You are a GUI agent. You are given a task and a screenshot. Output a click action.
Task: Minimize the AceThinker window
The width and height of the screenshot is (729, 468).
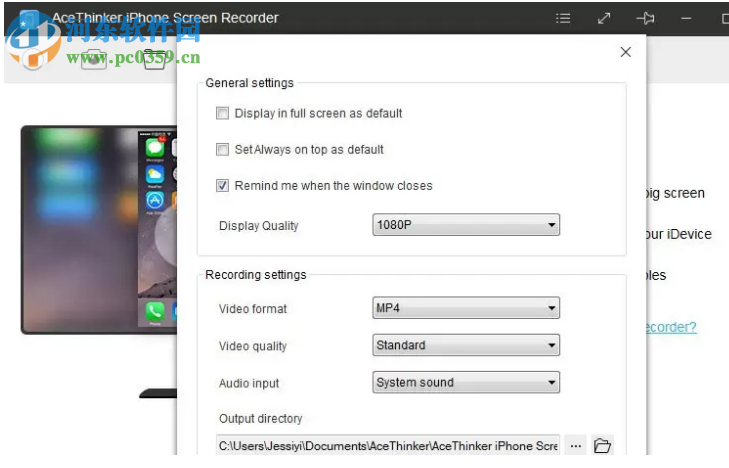pyautogui.click(x=686, y=18)
